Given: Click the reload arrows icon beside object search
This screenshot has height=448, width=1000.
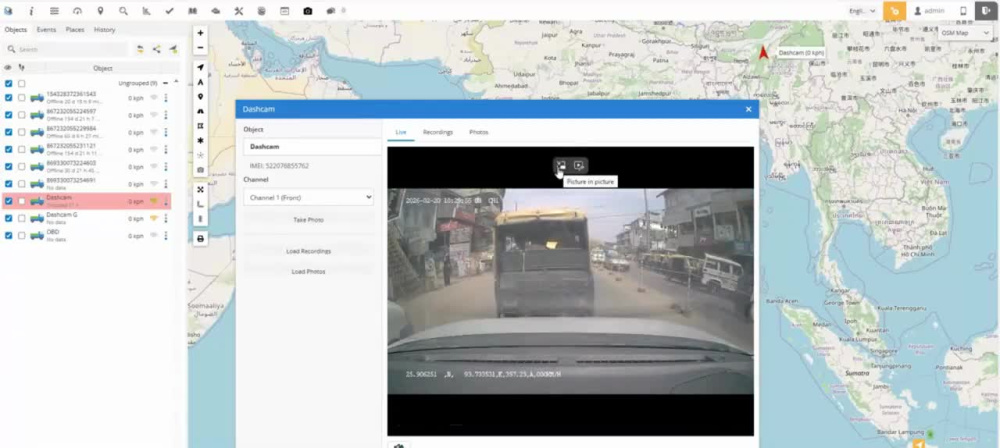Looking at the screenshot, I should coord(140,49).
